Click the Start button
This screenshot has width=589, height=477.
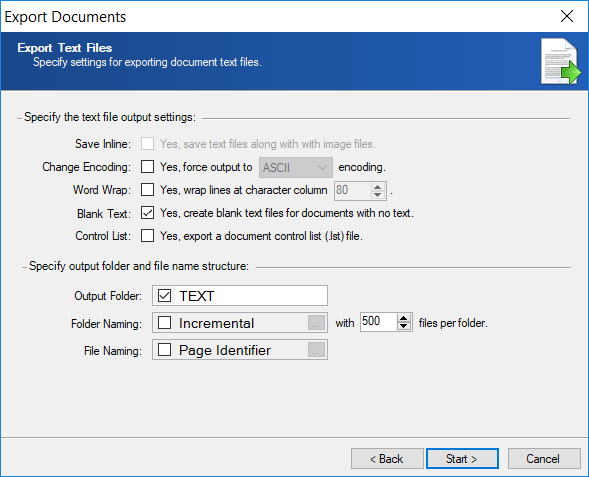tap(462, 459)
